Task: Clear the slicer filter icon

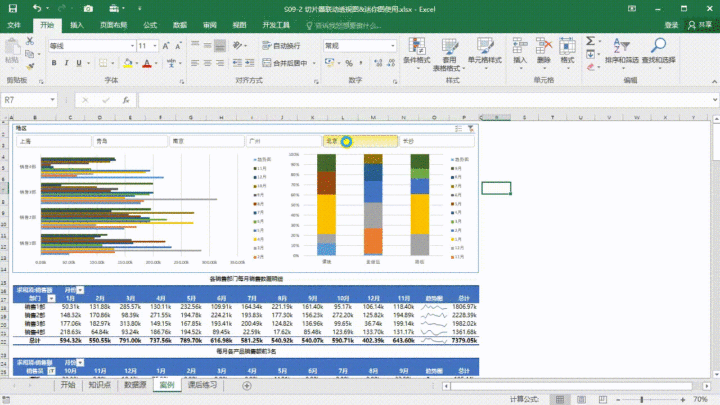Action: (x=471, y=129)
